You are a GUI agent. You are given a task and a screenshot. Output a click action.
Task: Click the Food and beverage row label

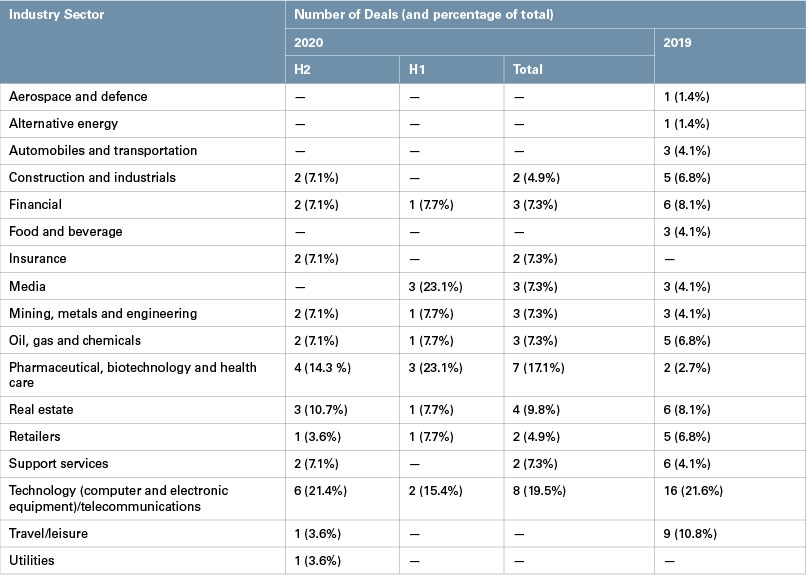click(65, 231)
